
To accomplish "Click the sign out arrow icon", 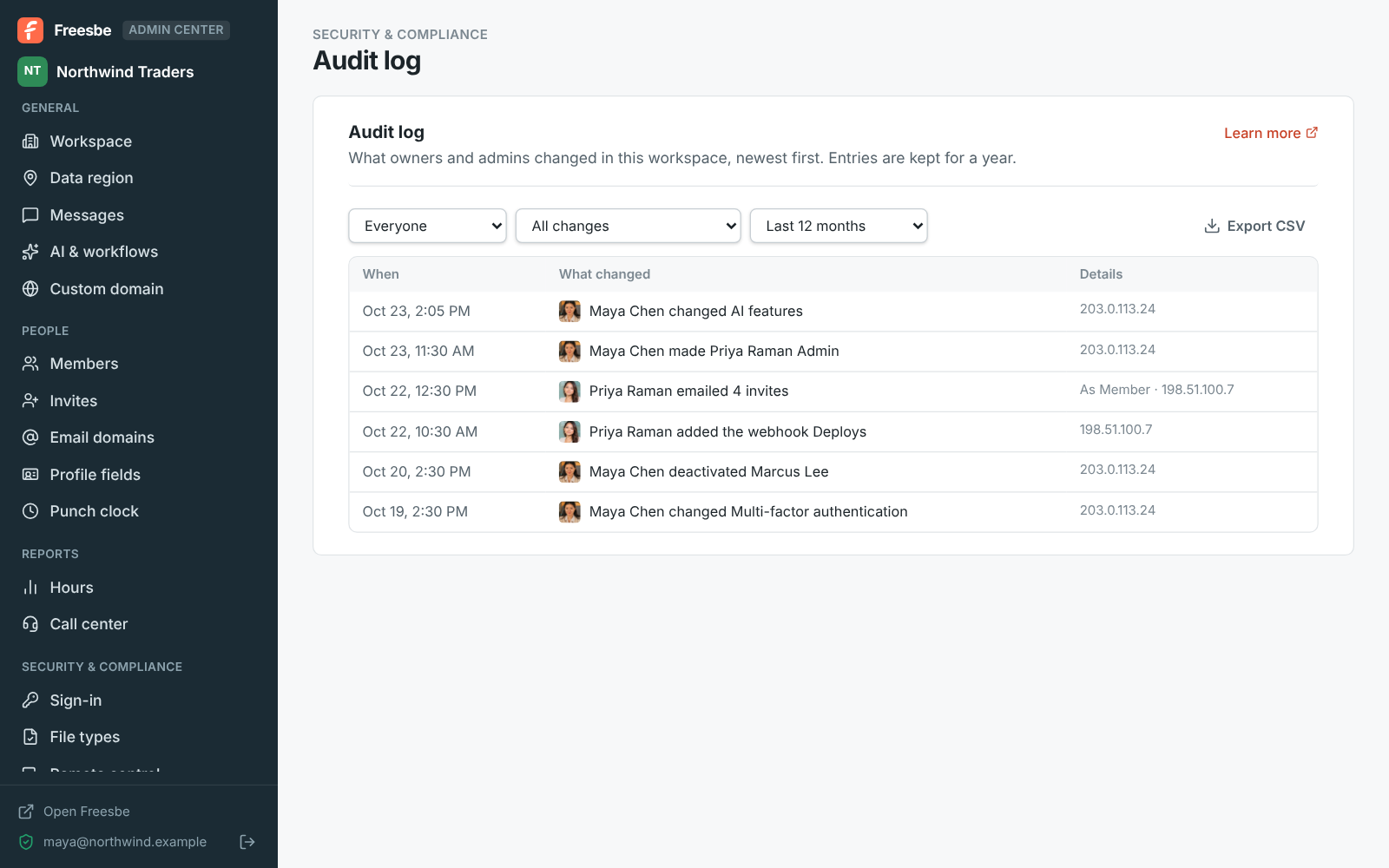I will pos(247,842).
